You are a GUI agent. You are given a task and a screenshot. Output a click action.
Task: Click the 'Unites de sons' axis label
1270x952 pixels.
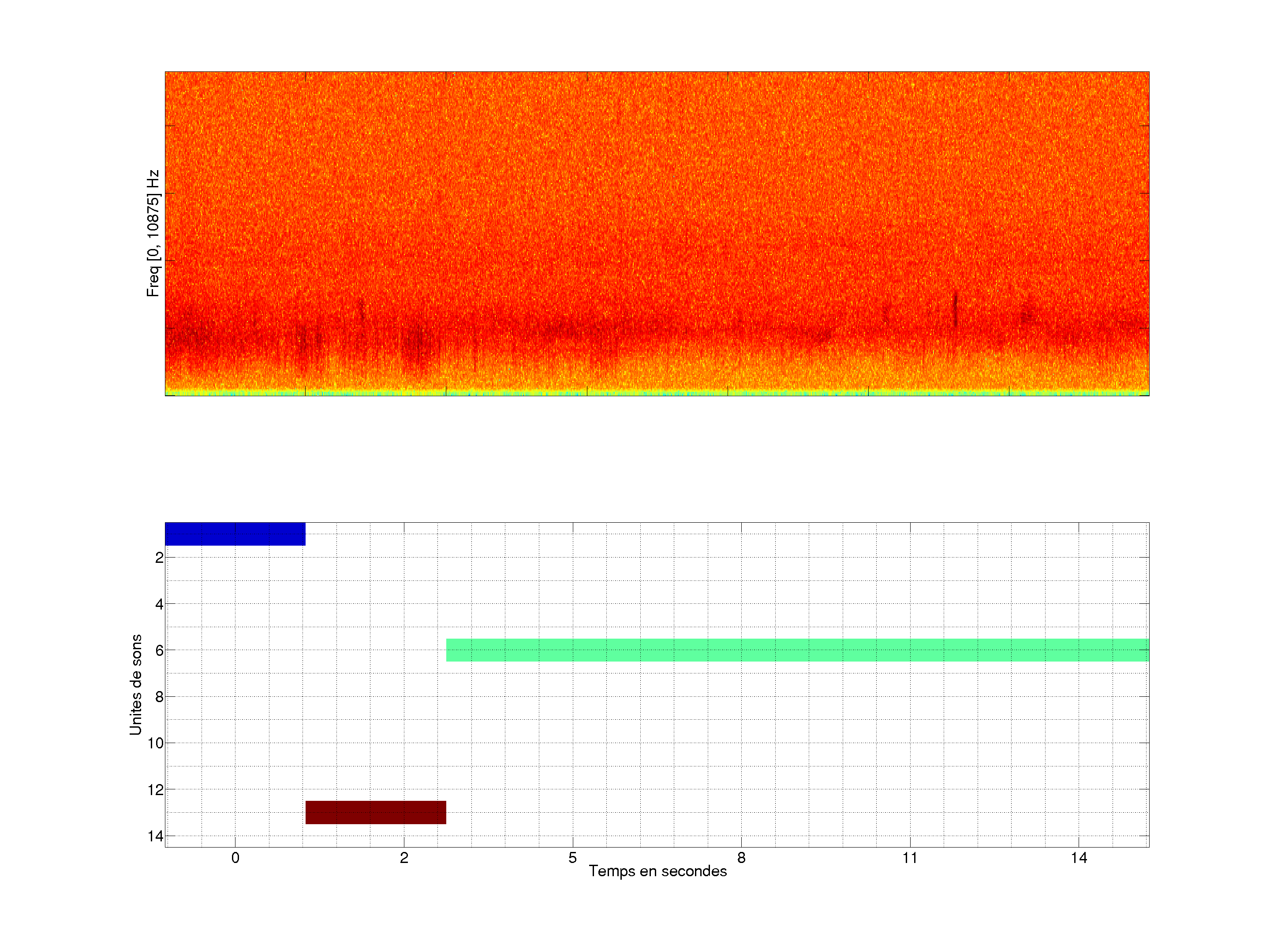click(x=135, y=684)
